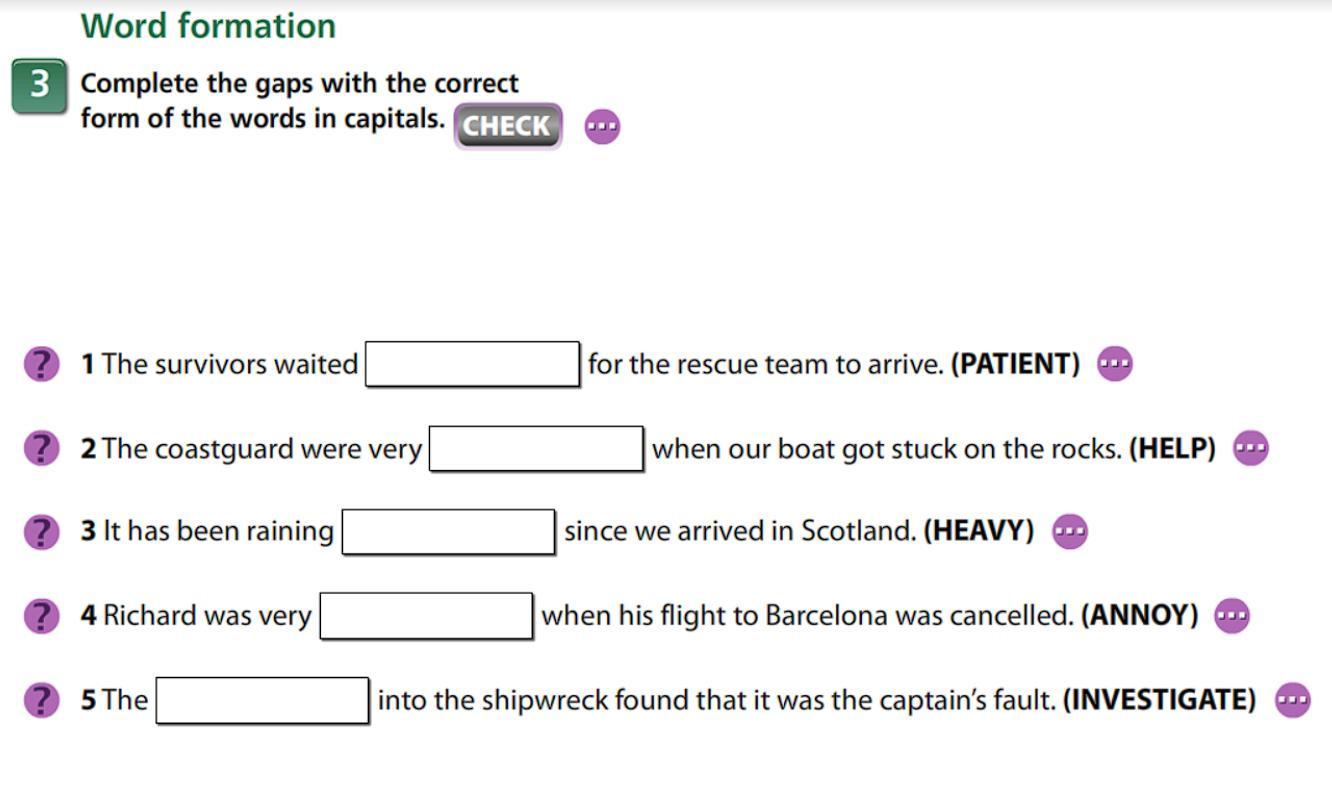Click the 'Word formation' heading

point(208,26)
